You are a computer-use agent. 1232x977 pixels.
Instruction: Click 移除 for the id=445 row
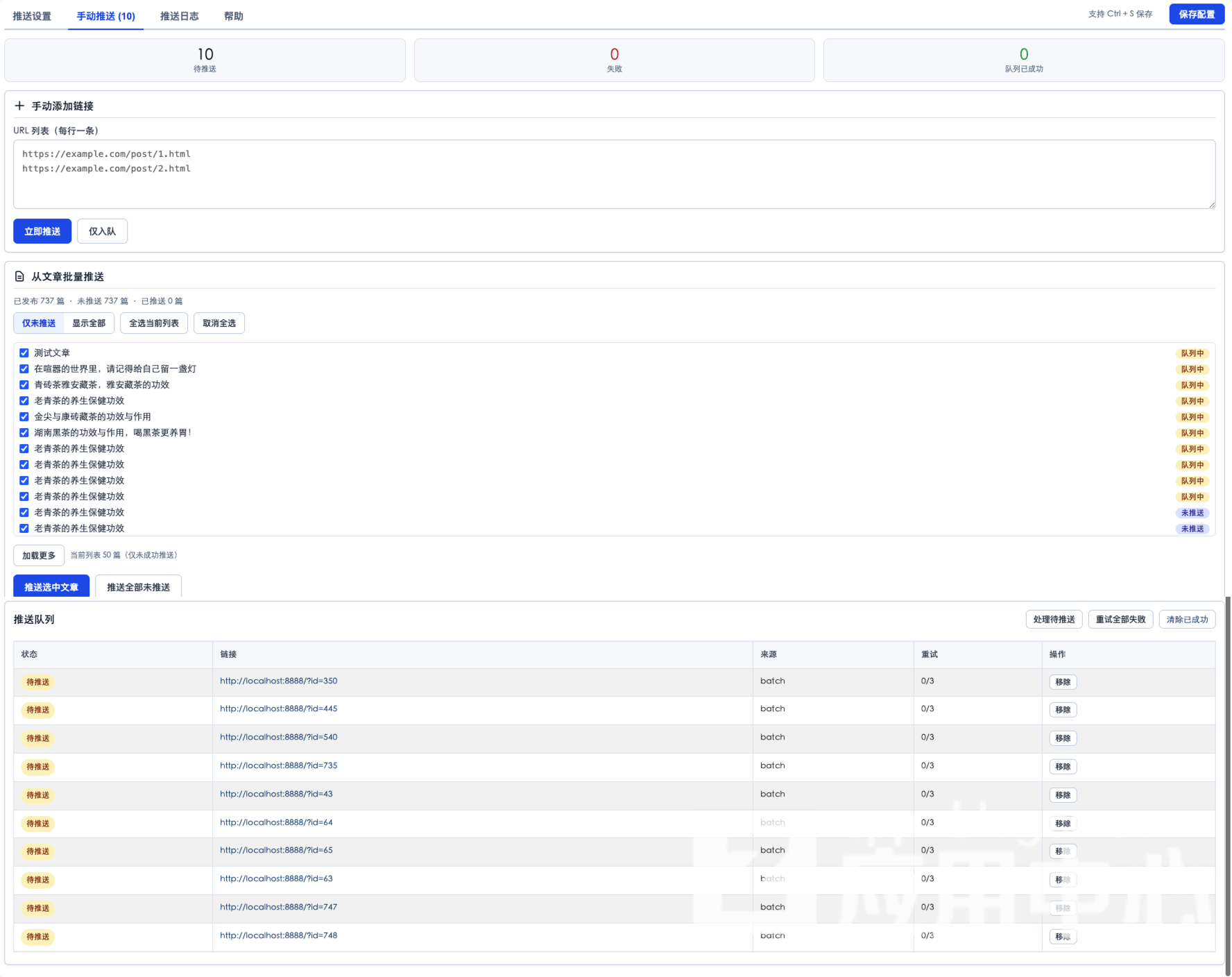click(1063, 710)
